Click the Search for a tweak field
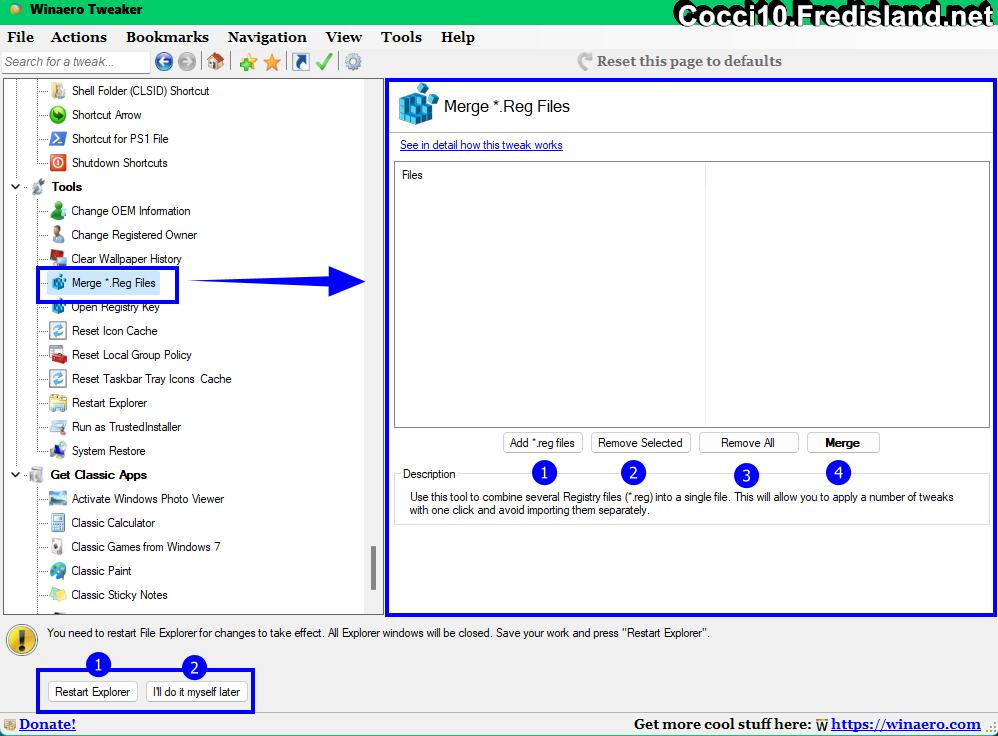Screen dimensions: 998x736 (76, 62)
